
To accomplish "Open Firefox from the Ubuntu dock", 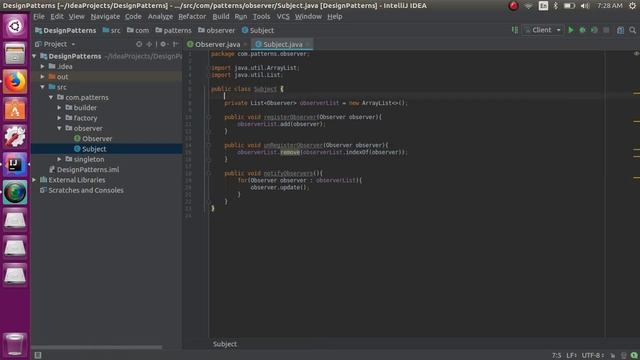I will coord(15,82).
